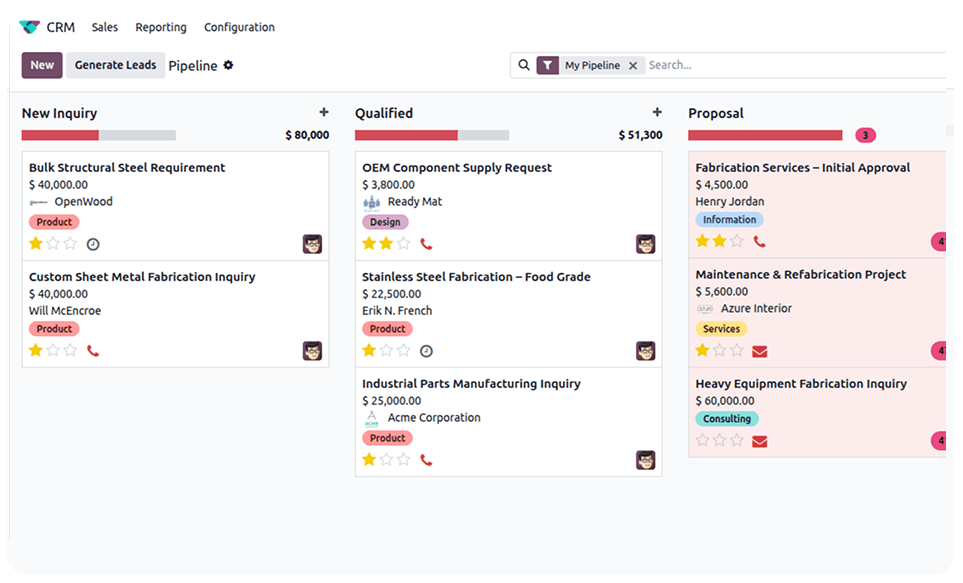Click the Proposal column title

715,113
